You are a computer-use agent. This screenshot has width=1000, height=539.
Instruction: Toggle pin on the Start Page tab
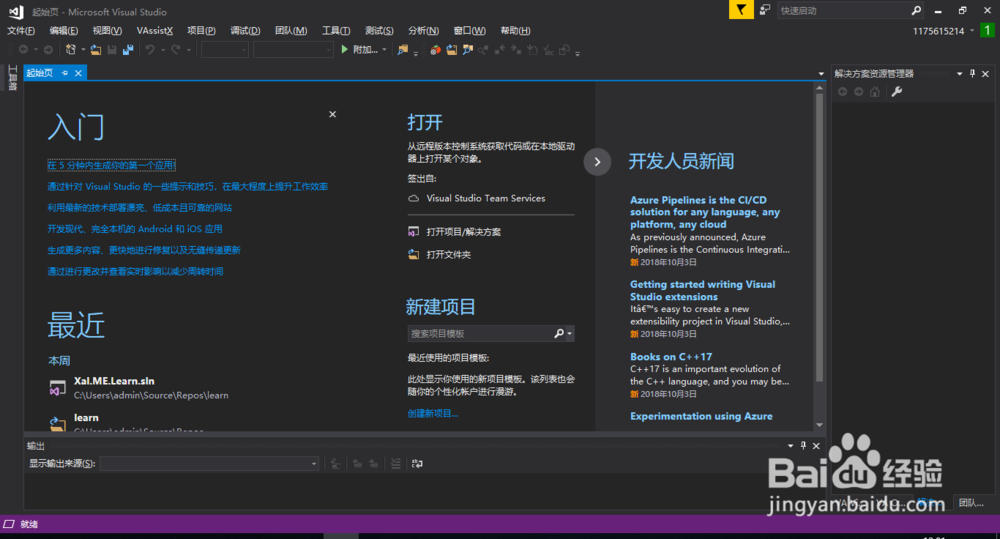point(64,73)
